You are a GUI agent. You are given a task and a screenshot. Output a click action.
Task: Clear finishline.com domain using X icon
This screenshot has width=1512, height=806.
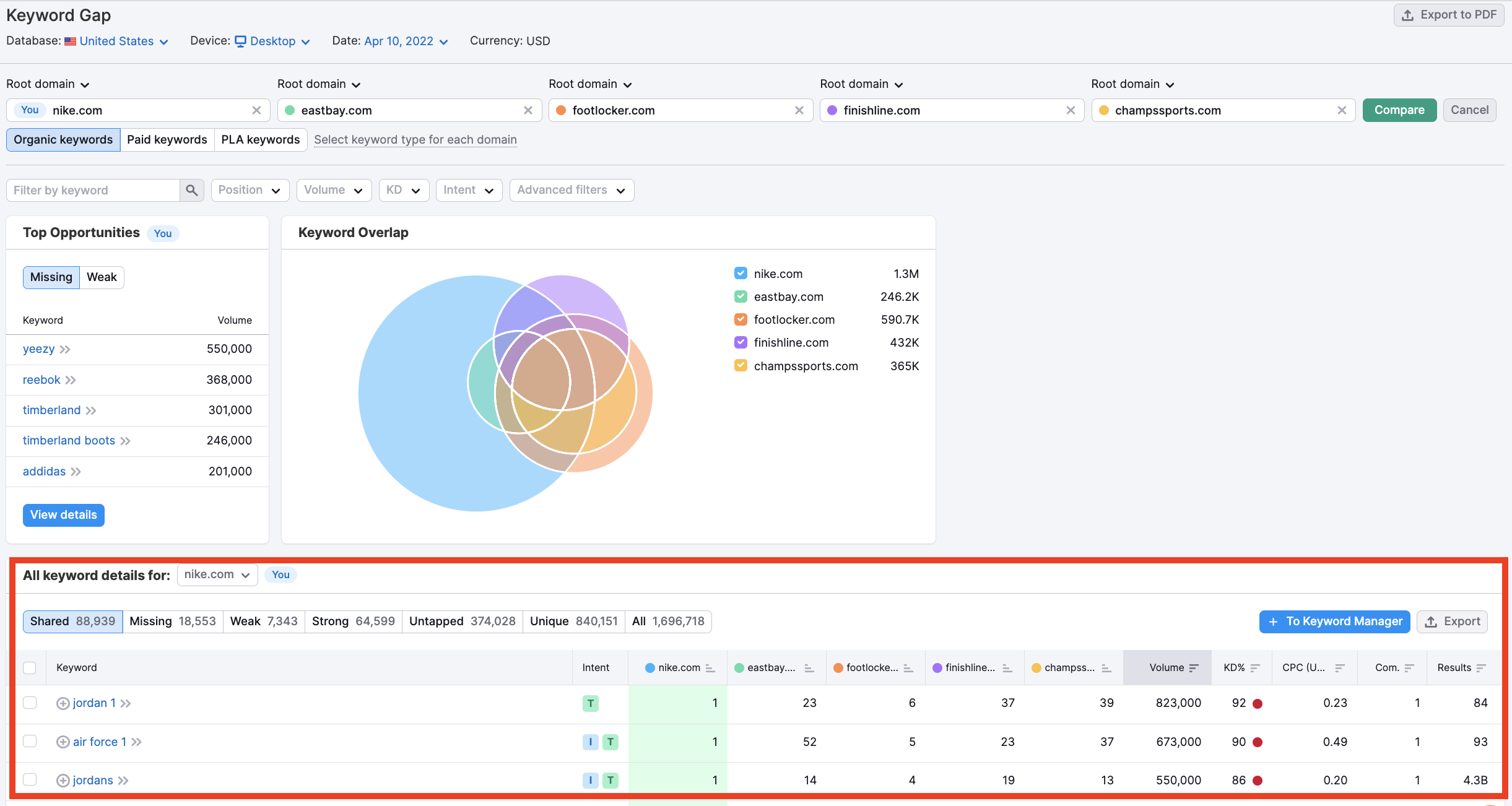(x=1071, y=110)
